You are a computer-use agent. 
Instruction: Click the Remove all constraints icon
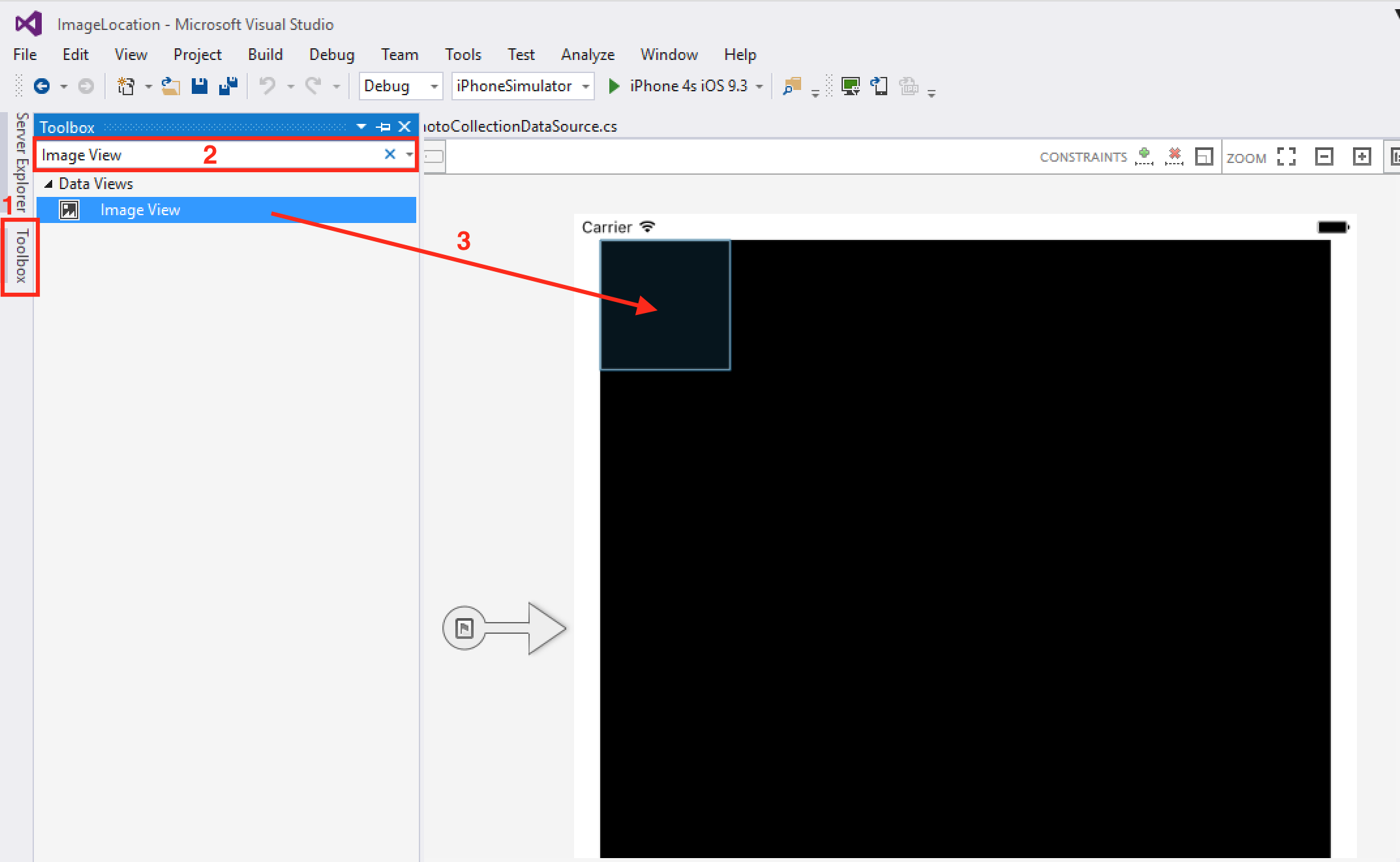pyautogui.click(x=1174, y=156)
